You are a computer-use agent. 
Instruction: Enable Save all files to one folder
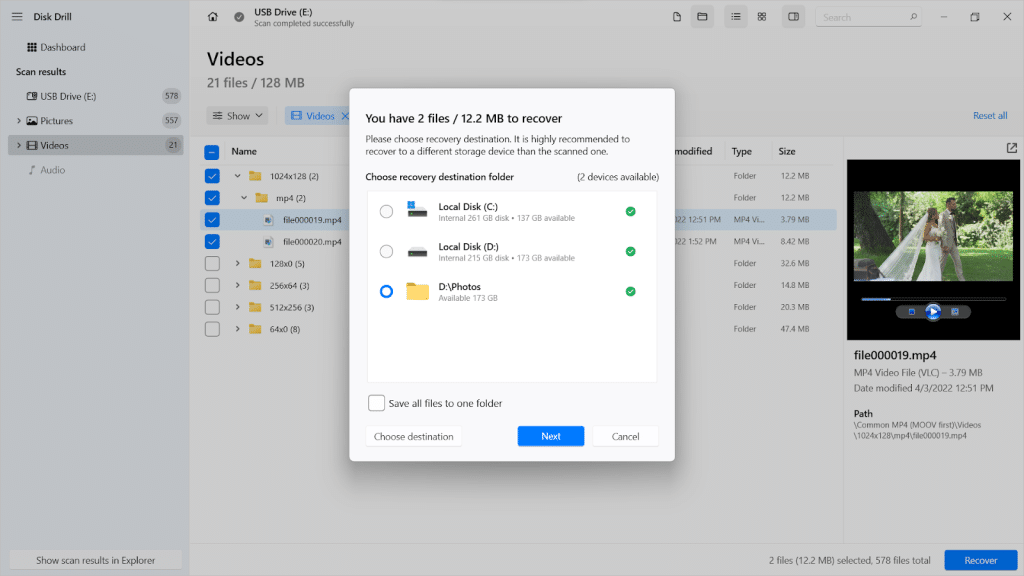coord(377,403)
